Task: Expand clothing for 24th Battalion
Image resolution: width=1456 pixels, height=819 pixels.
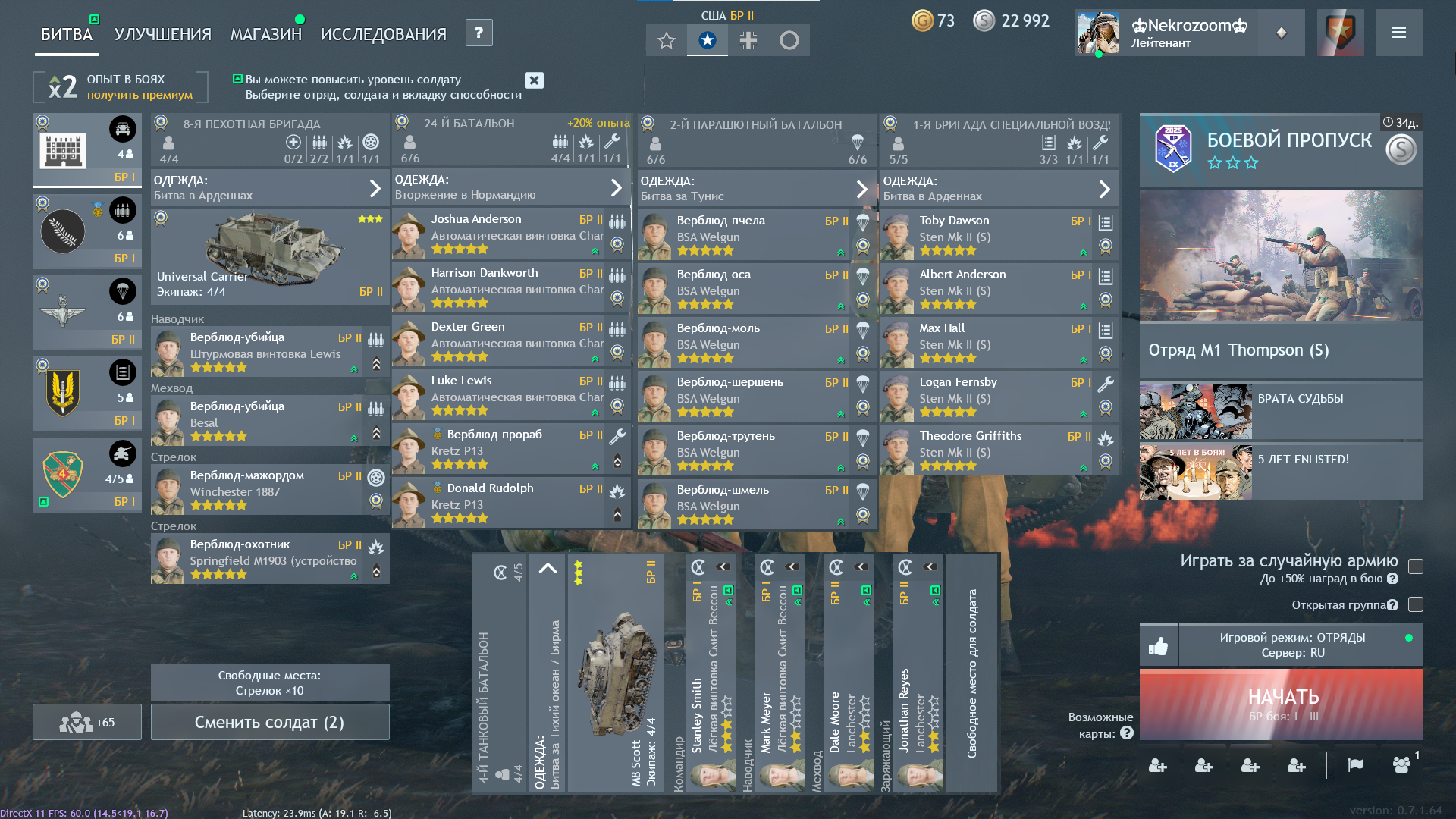Action: pyautogui.click(x=616, y=187)
